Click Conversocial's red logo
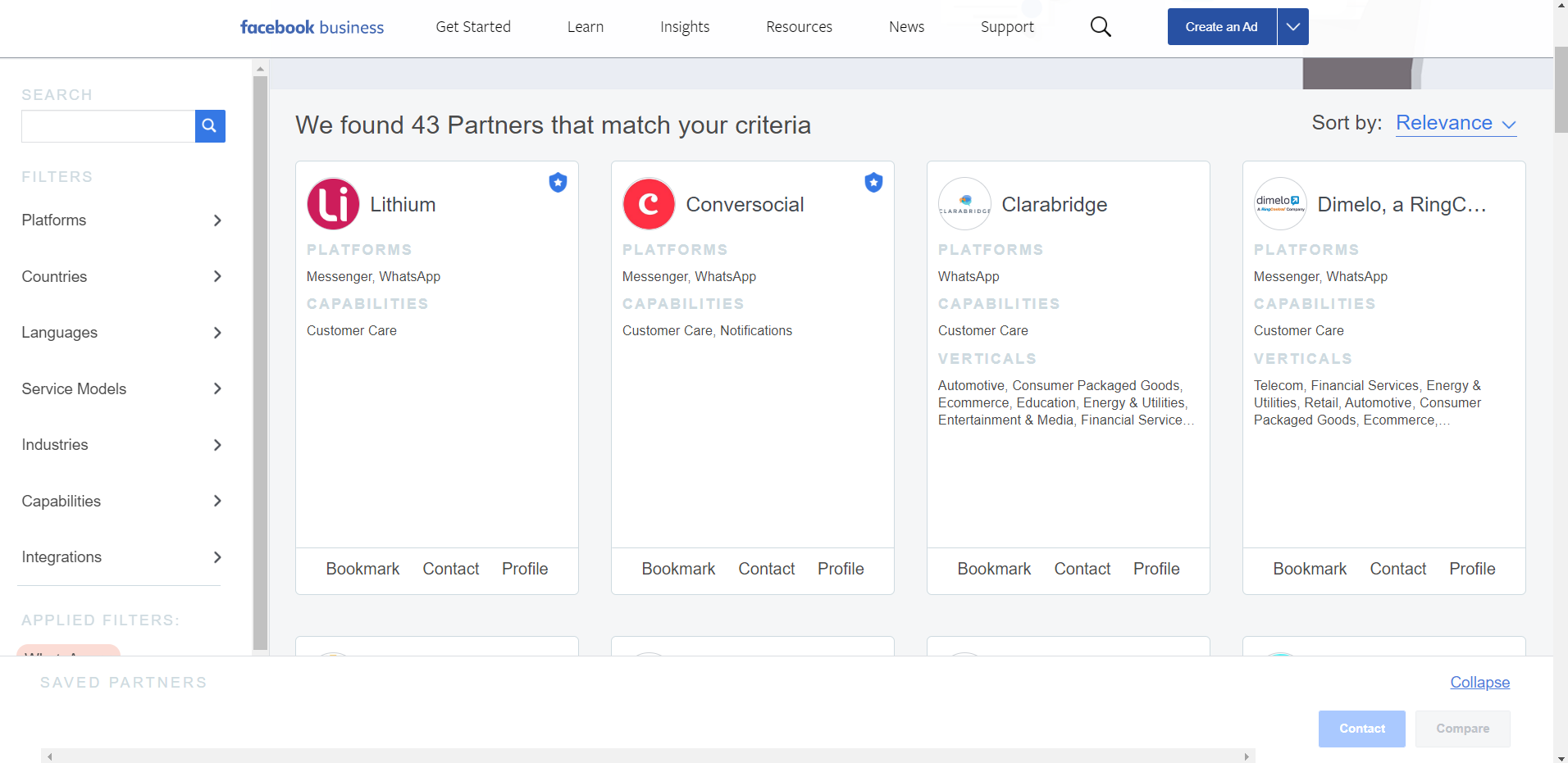The image size is (1568, 763). pyautogui.click(x=649, y=204)
